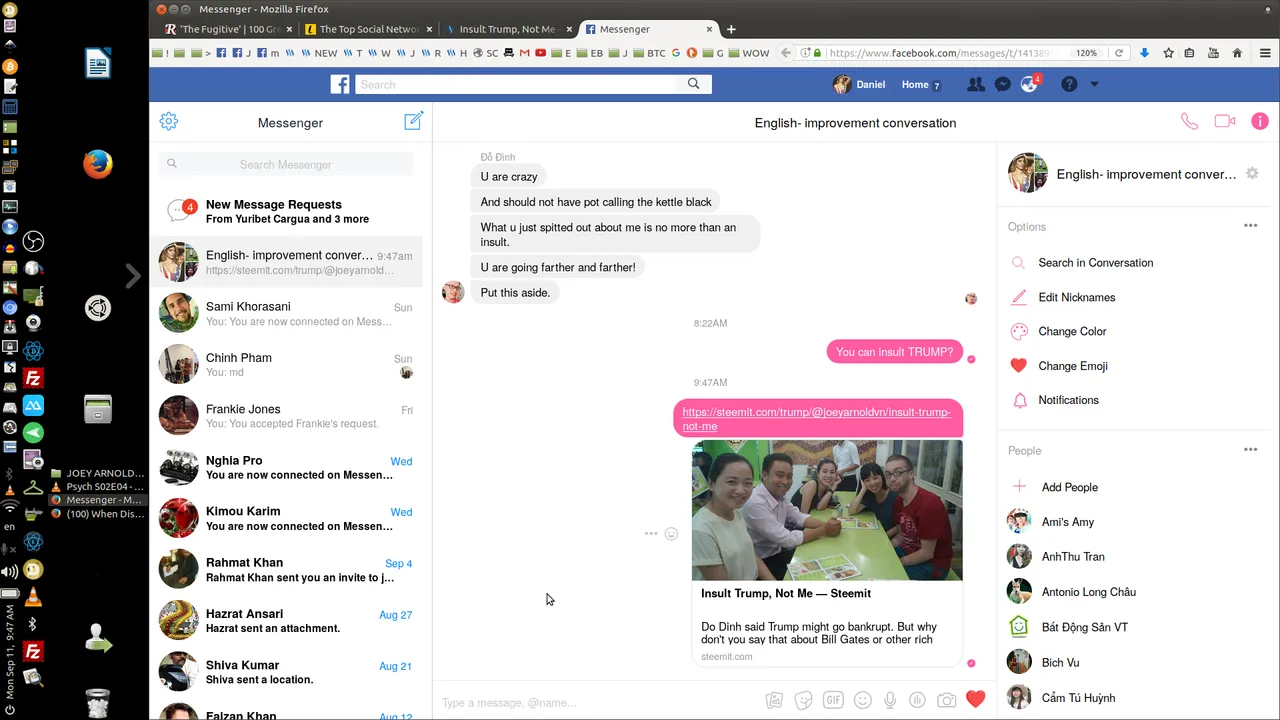Open conversation settings gear beside group name

click(1252, 174)
